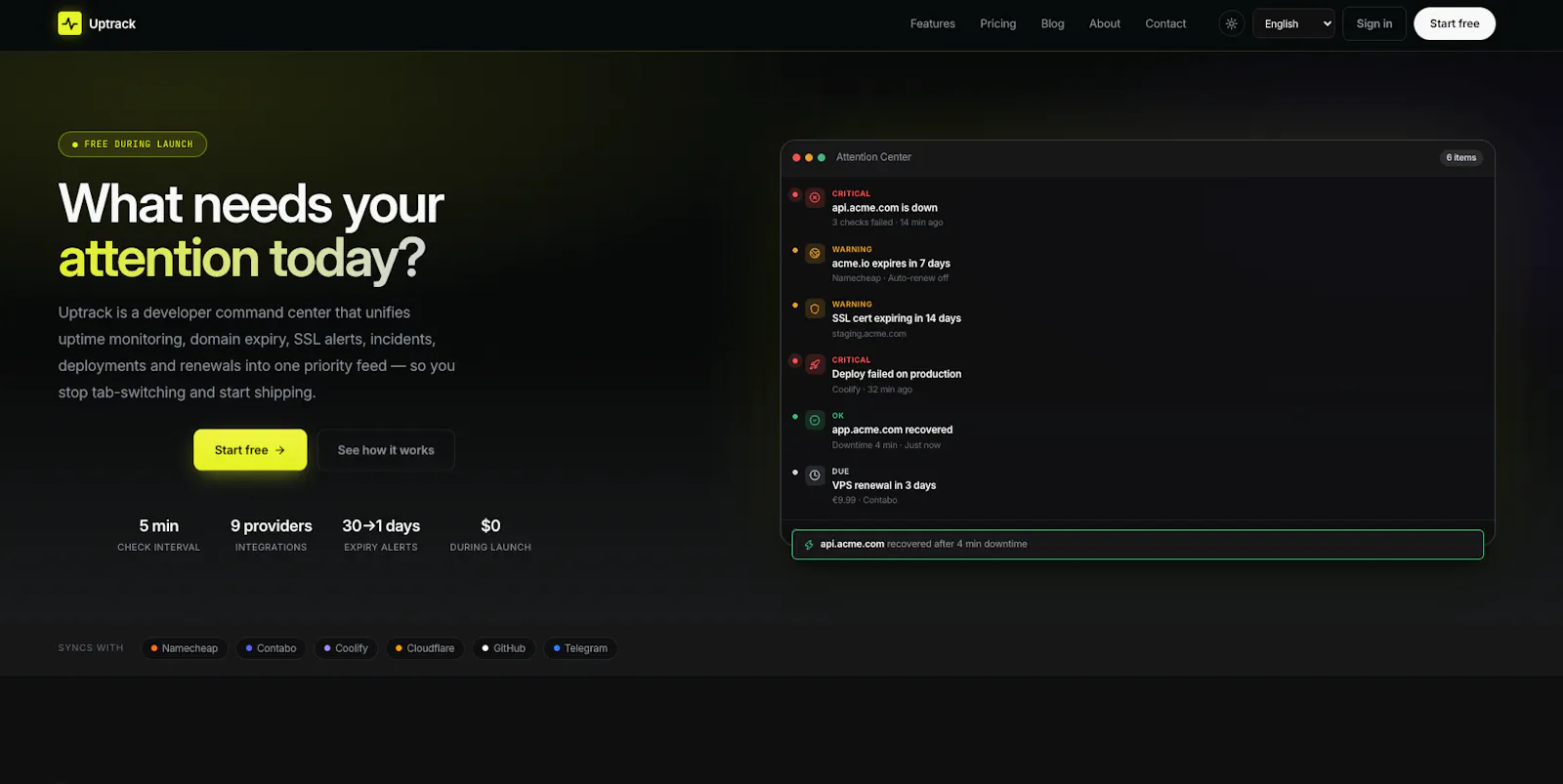This screenshot has height=784, width=1563.
Task: Select "SSL cert expiring in 14 days" alert
Action: coord(896,318)
